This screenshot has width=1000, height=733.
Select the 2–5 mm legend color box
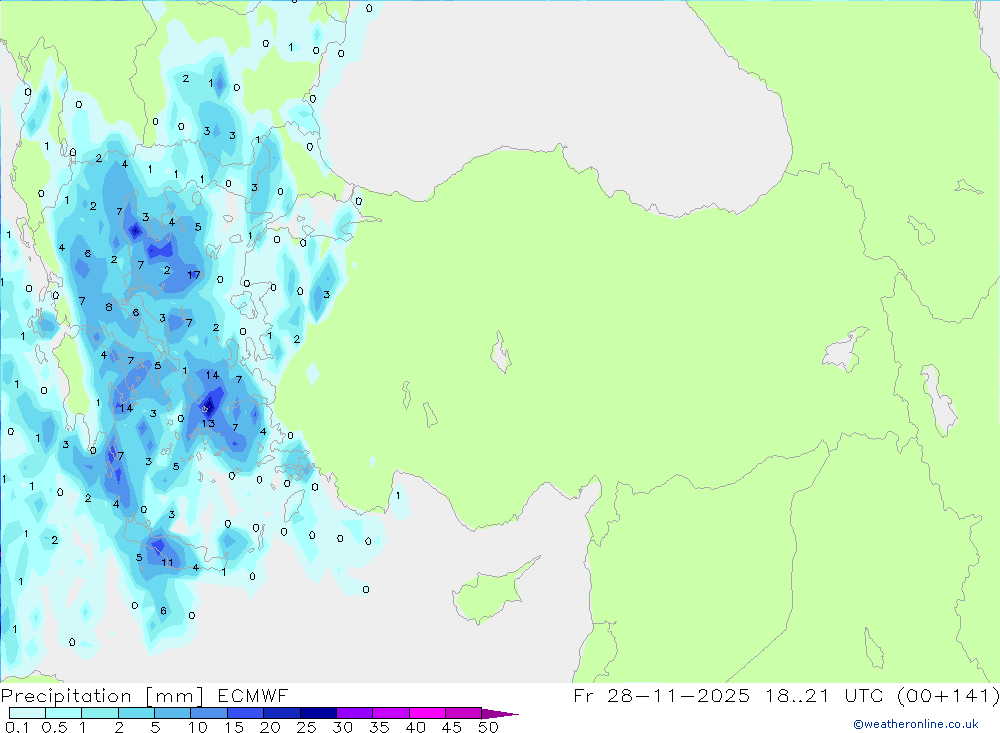[x=136, y=713]
